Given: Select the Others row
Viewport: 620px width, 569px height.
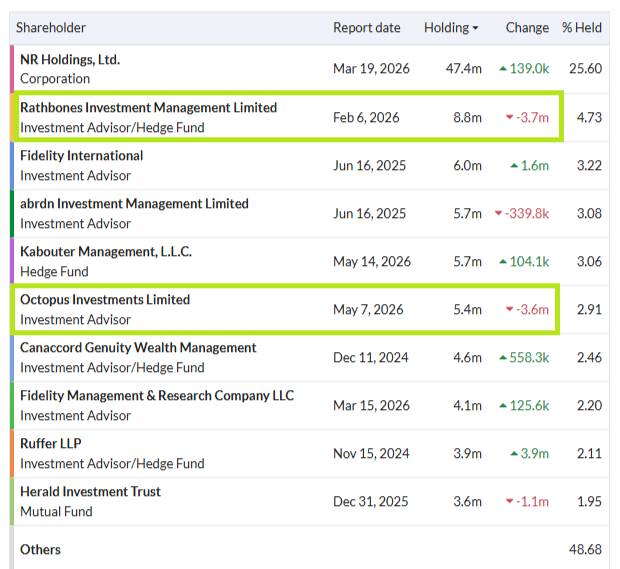Looking at the screenshot, I should (310, 549).
